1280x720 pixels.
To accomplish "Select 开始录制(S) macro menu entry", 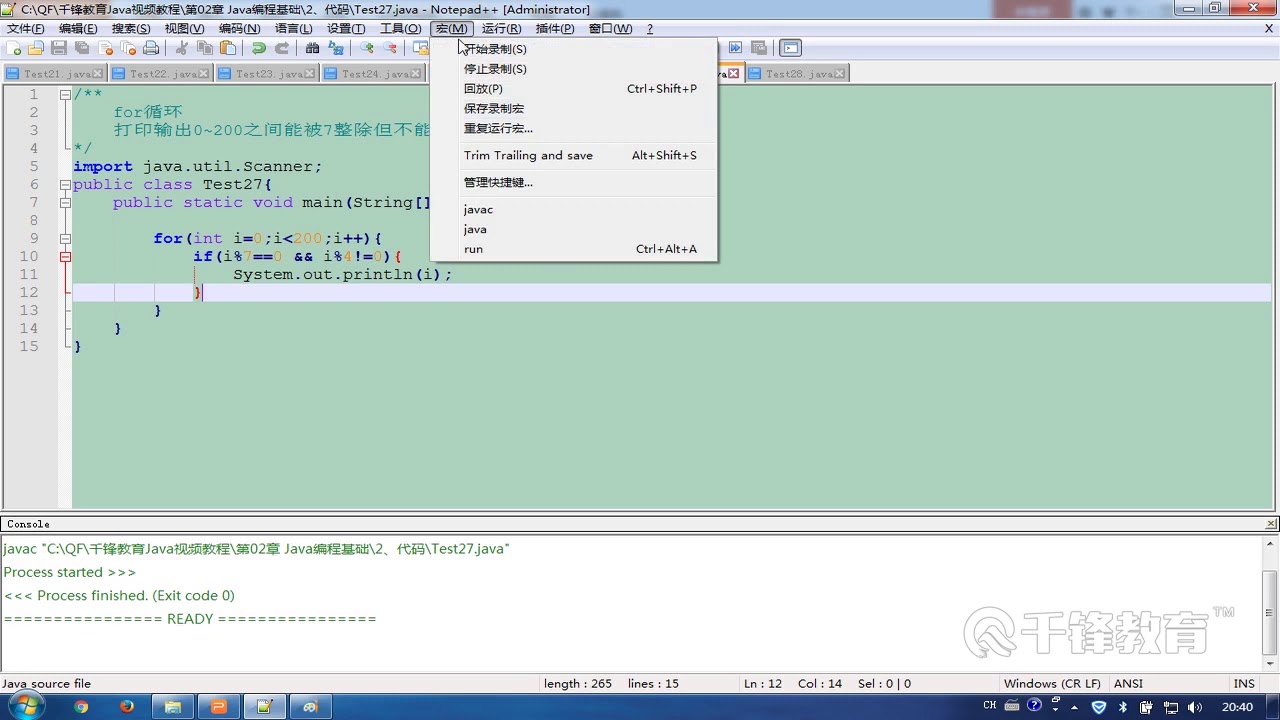I will 574,49.
